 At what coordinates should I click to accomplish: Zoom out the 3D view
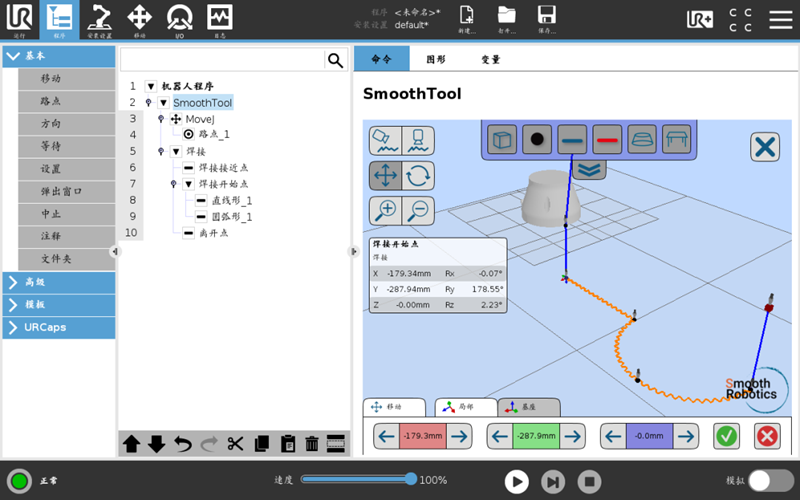418,210
